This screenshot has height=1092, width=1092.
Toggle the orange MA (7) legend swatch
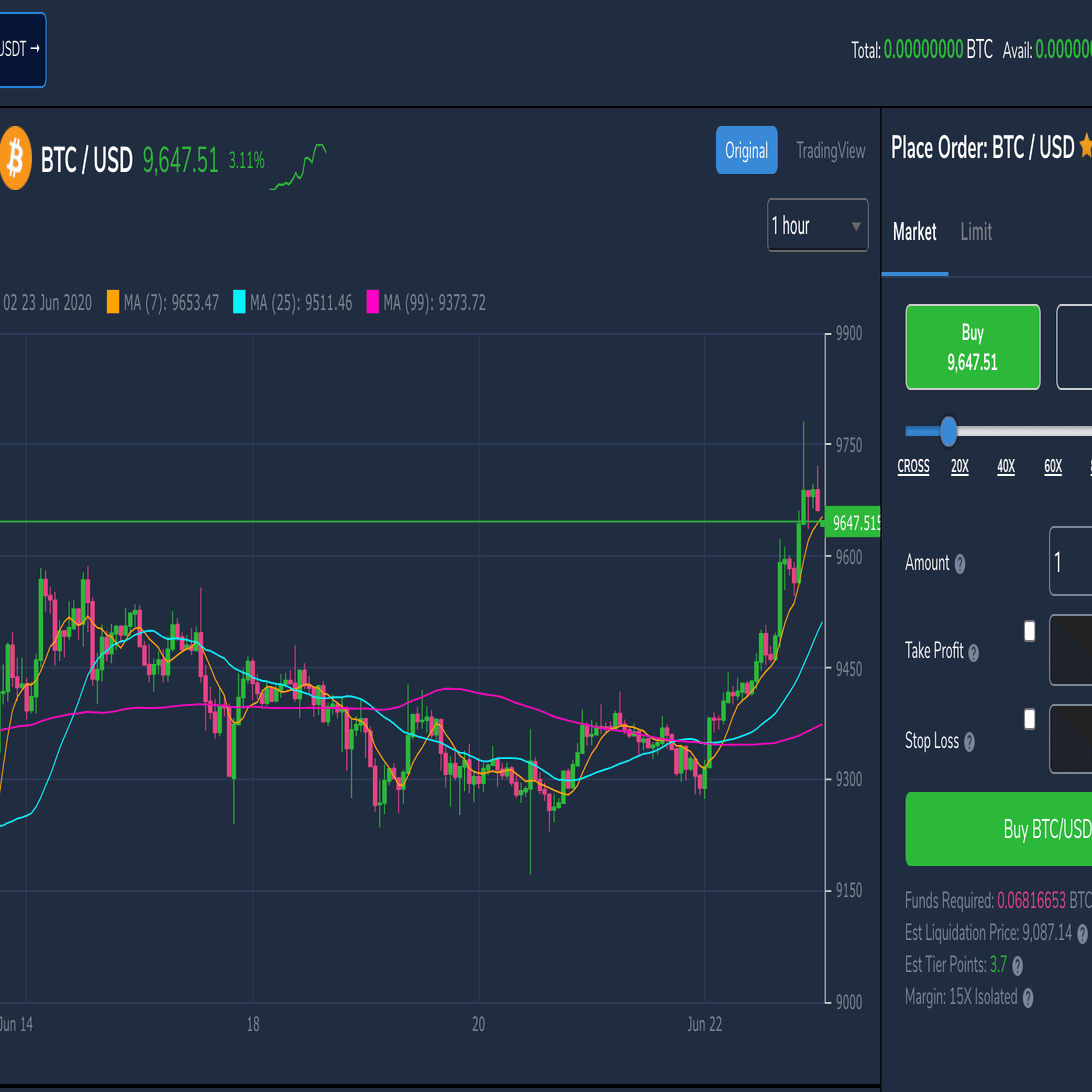click(x=113, y=302)
